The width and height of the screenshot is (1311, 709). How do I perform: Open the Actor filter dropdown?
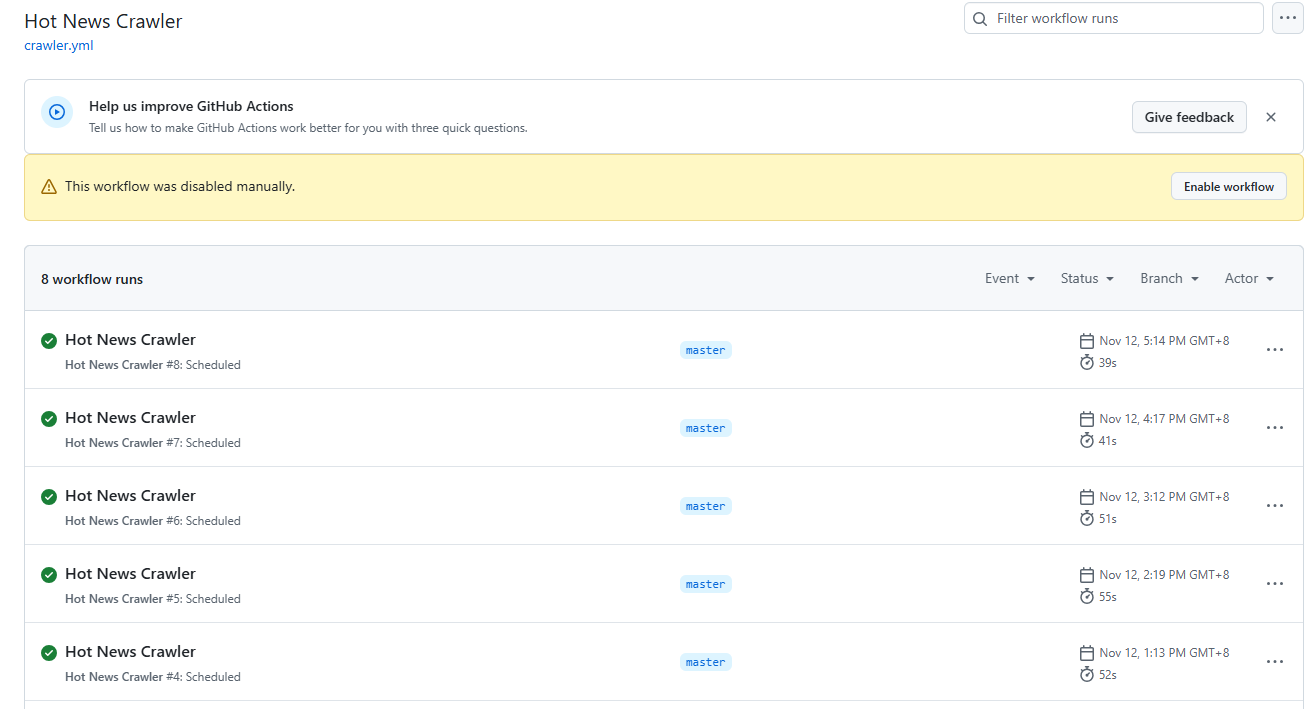(1249, 279)
